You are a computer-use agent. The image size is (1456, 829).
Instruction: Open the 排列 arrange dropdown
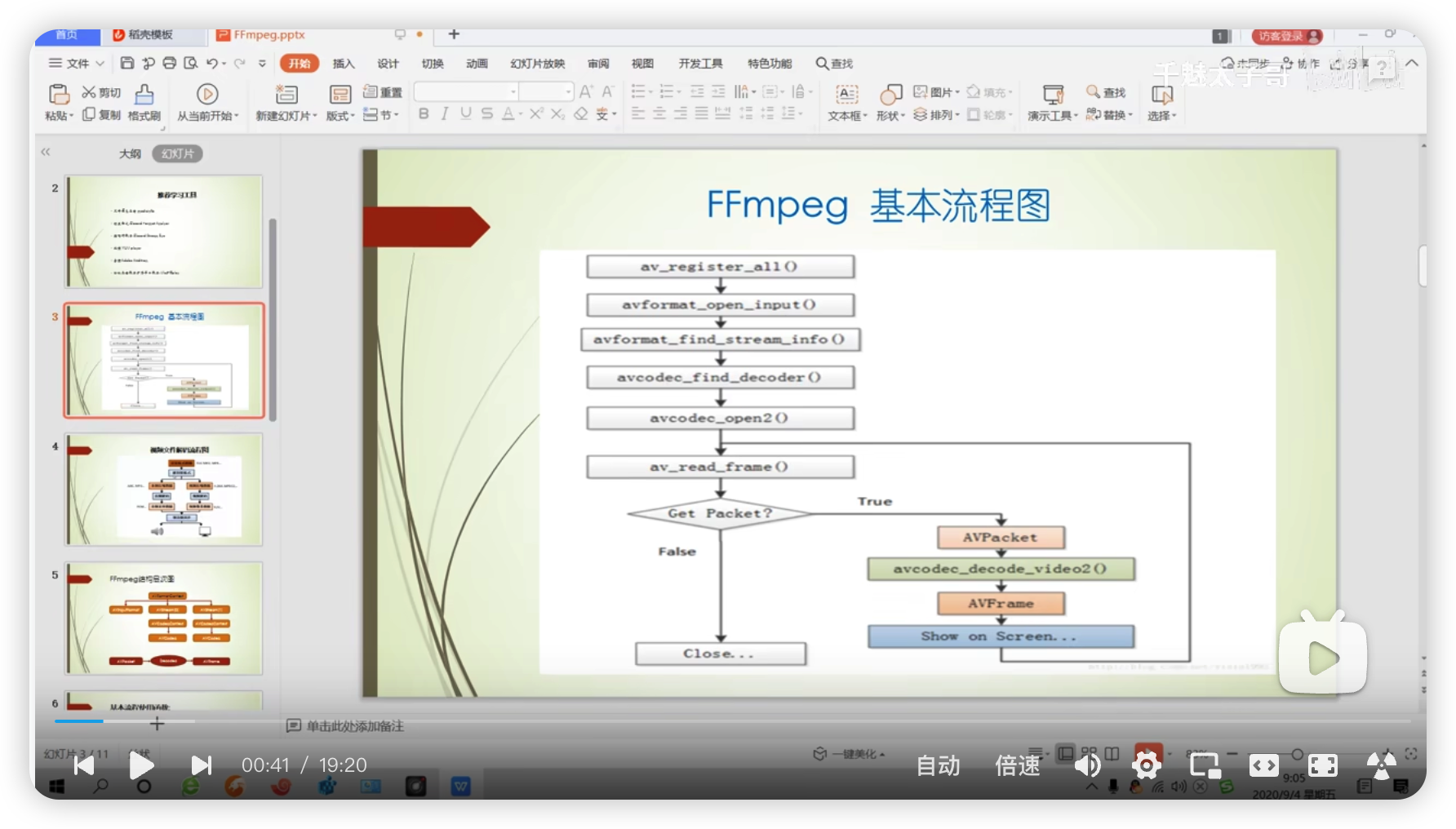[936, 115]
